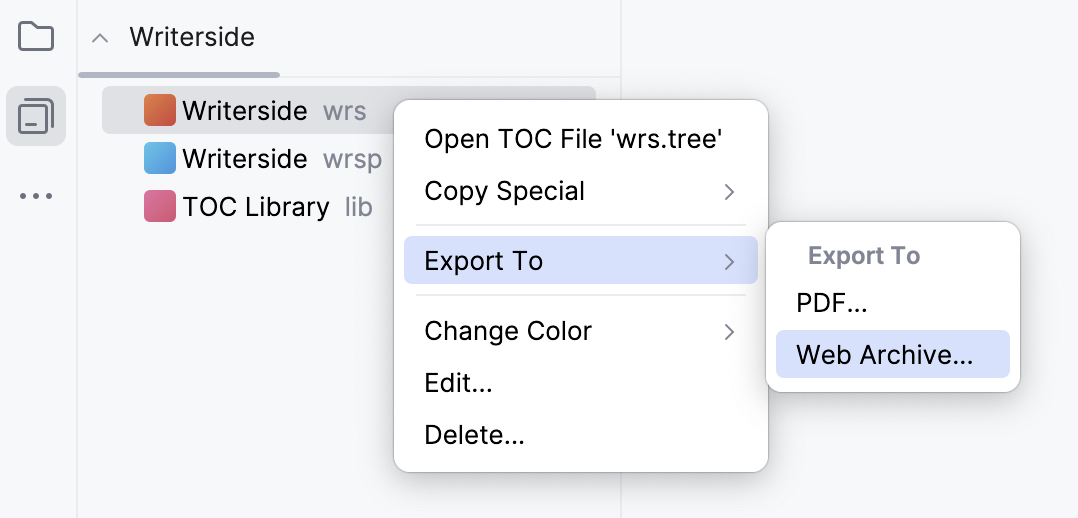Choose Open TOC File 'wrs.tree'
Image resolution: width=1078 pixels, height=518 pixels.
573,139
